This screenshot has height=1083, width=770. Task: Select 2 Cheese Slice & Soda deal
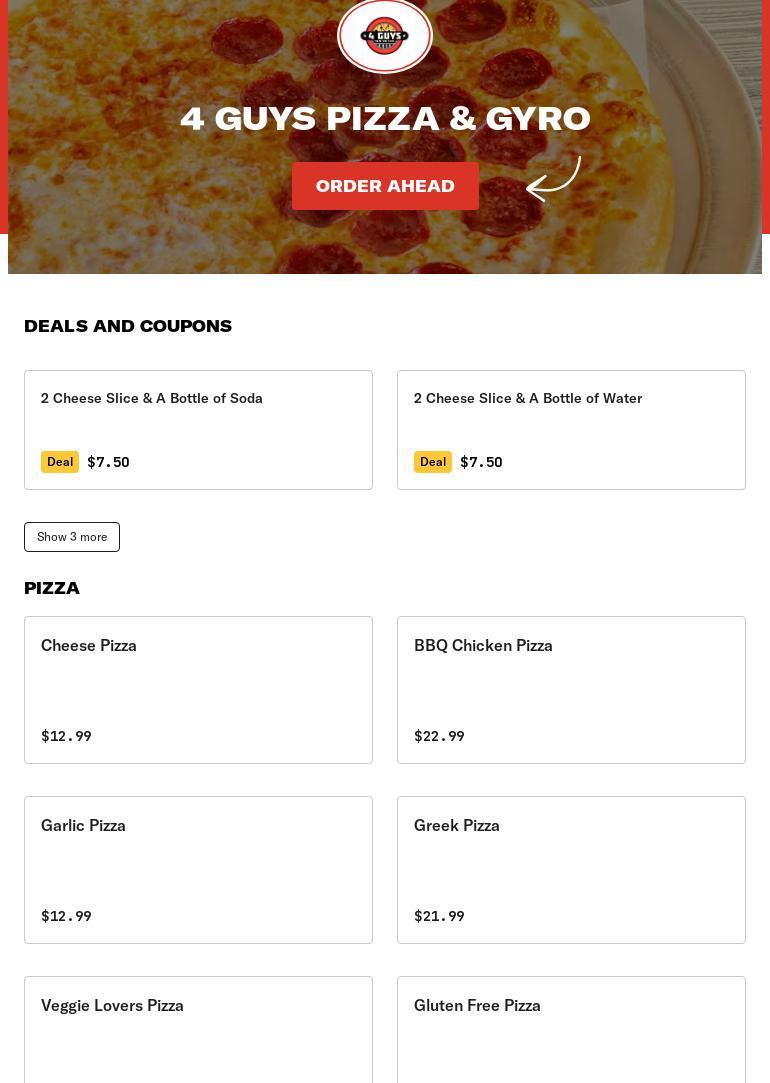tap(198, 430)
